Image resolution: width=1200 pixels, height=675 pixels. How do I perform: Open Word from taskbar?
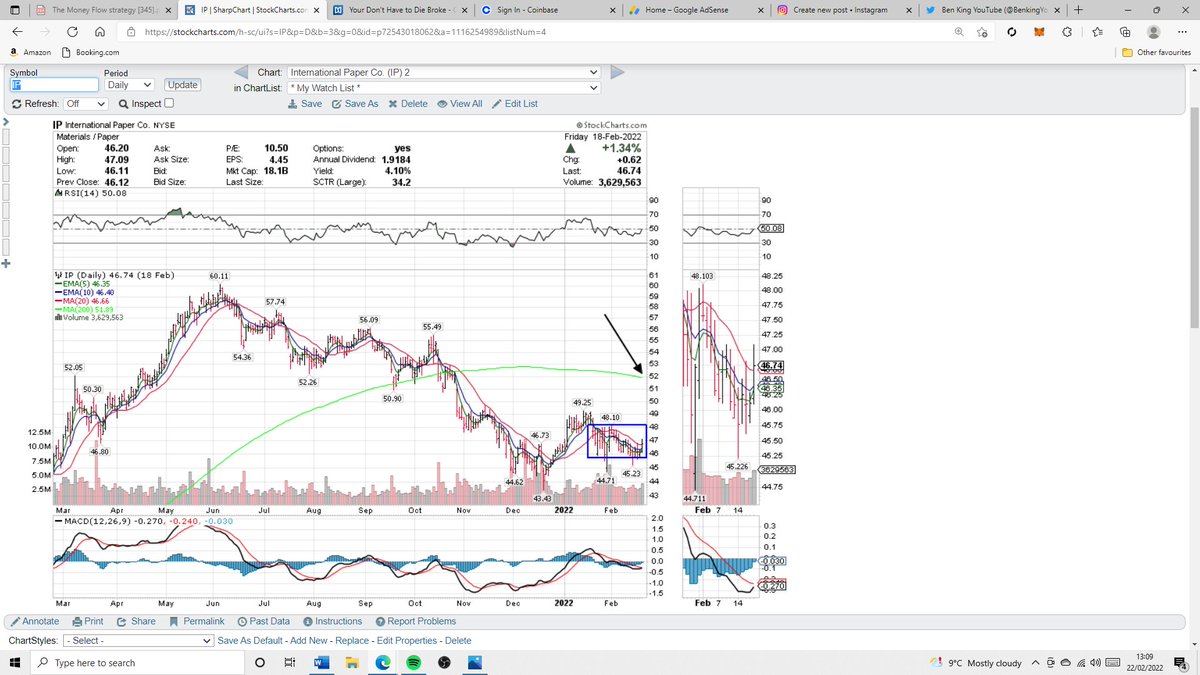322,662
